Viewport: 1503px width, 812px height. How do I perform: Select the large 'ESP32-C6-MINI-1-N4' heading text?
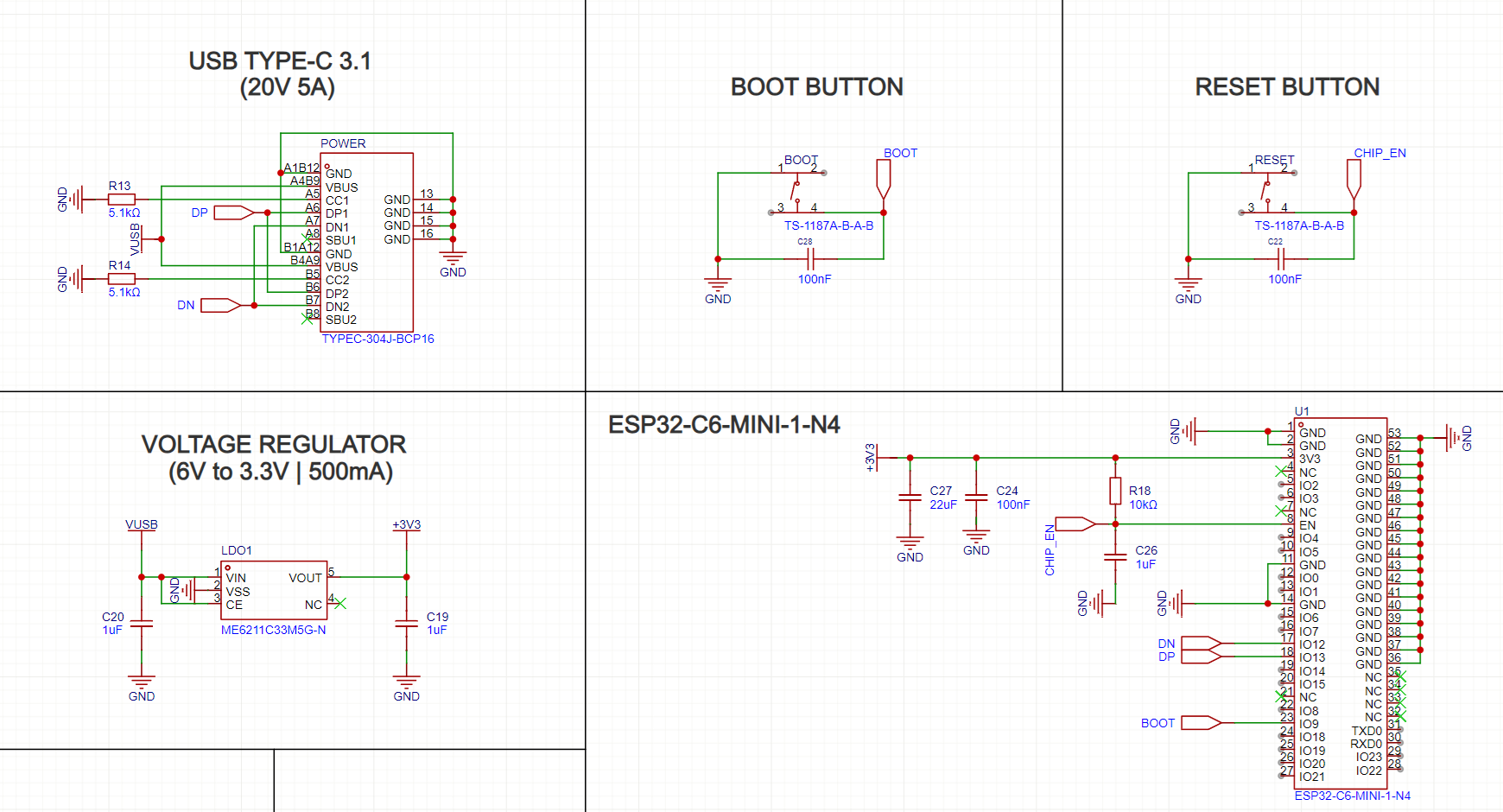click(x=724, y=425)
